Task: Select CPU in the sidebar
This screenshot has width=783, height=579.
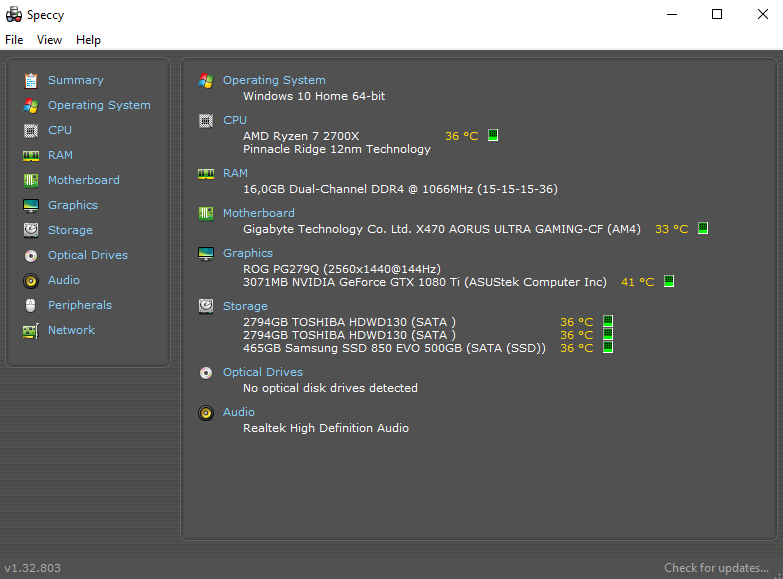Action: tap(60, 130)
